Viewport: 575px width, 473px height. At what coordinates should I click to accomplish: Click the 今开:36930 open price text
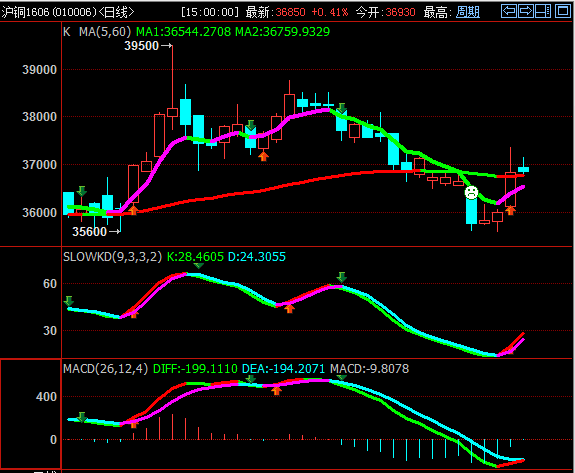385,12
